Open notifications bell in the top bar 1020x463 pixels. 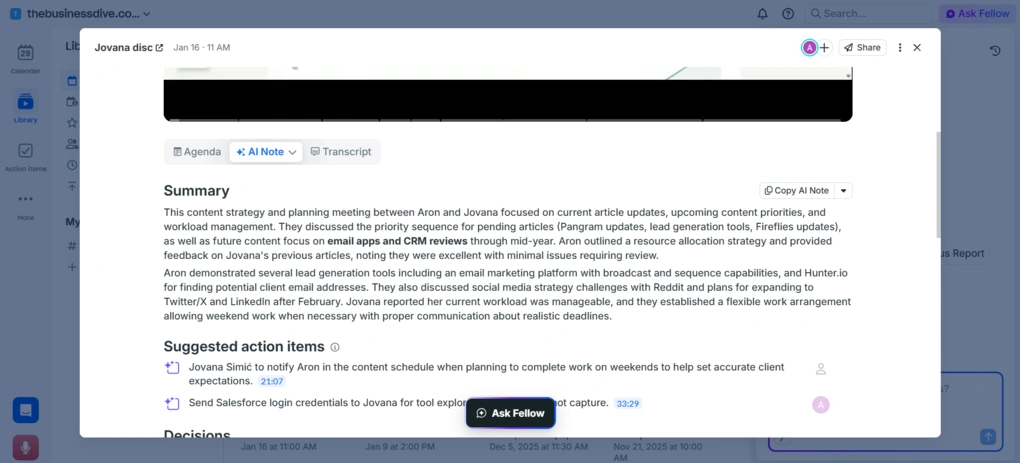click(x=762, y=14)
